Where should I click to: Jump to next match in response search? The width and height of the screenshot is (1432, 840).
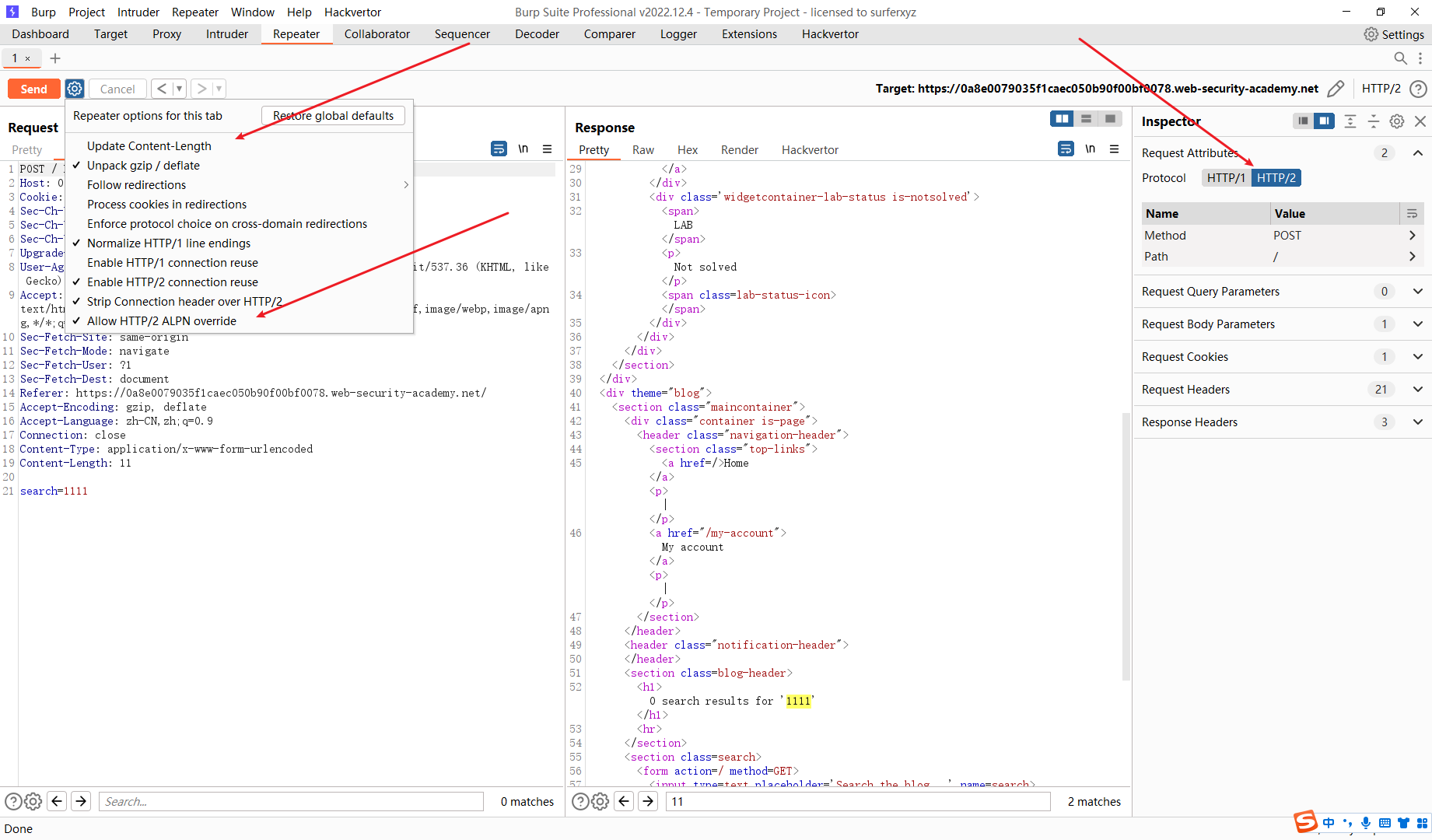[648, 801]
